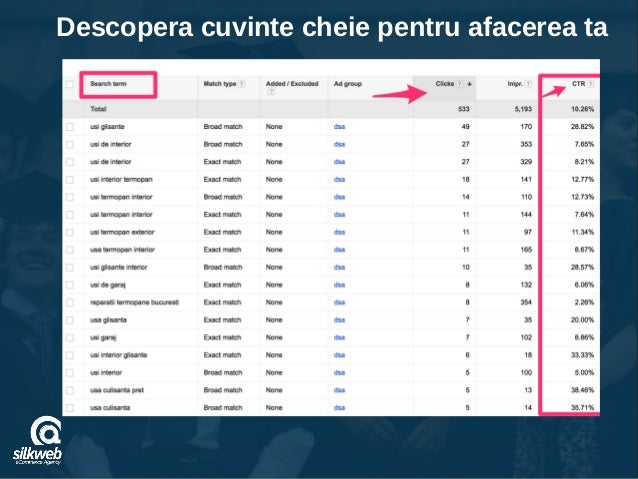Click the Impr. column help question icon
This screenshot has width=638, height=479.
(x=528, y=84)
